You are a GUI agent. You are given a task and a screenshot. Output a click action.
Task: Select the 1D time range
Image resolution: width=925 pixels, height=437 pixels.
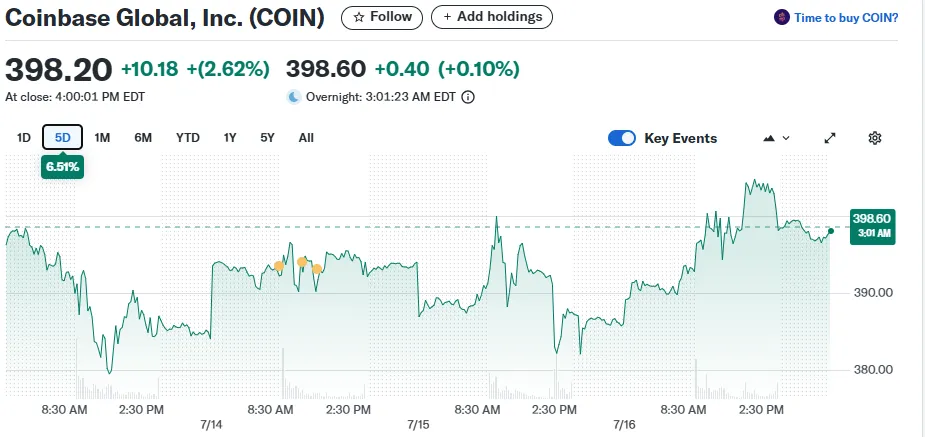24,138
